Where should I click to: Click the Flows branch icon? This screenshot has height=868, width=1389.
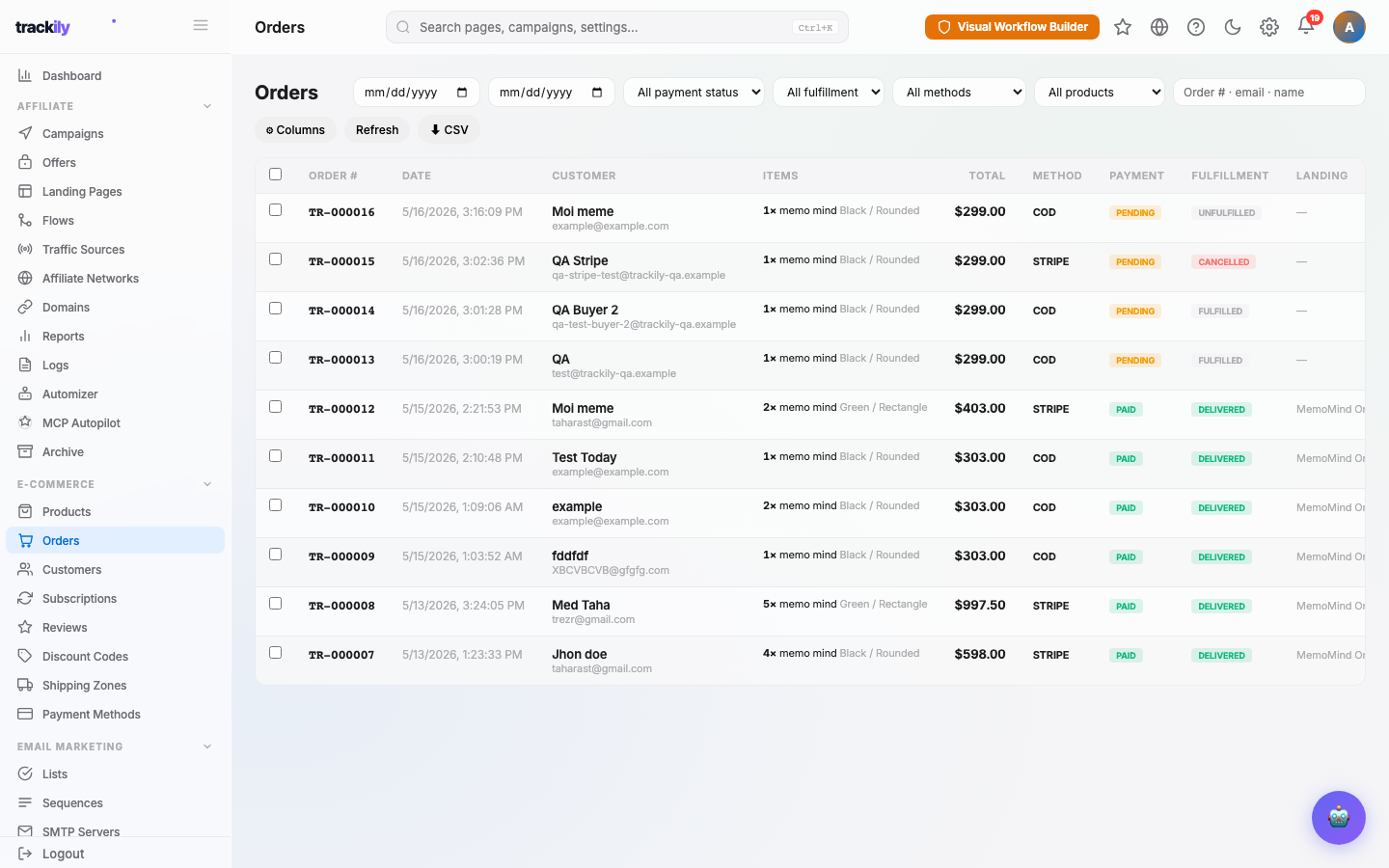[x=25, y=220]
